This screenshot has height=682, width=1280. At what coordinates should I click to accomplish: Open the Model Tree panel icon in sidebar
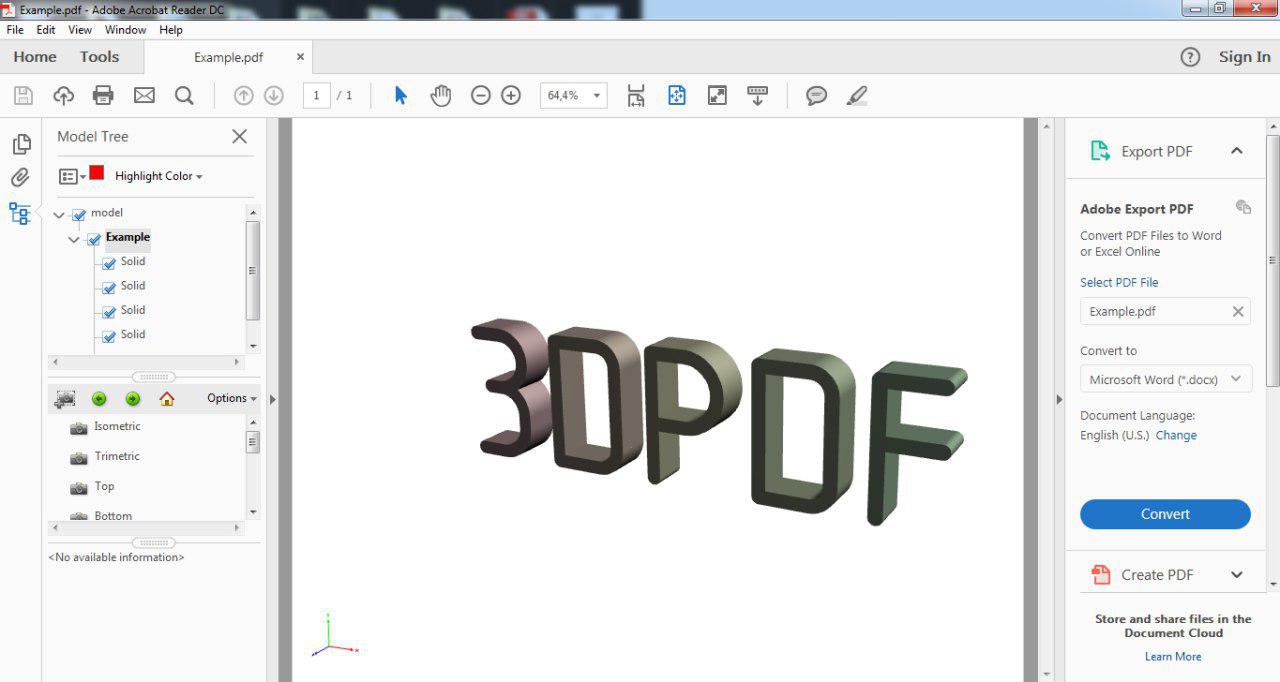point(19,213)
